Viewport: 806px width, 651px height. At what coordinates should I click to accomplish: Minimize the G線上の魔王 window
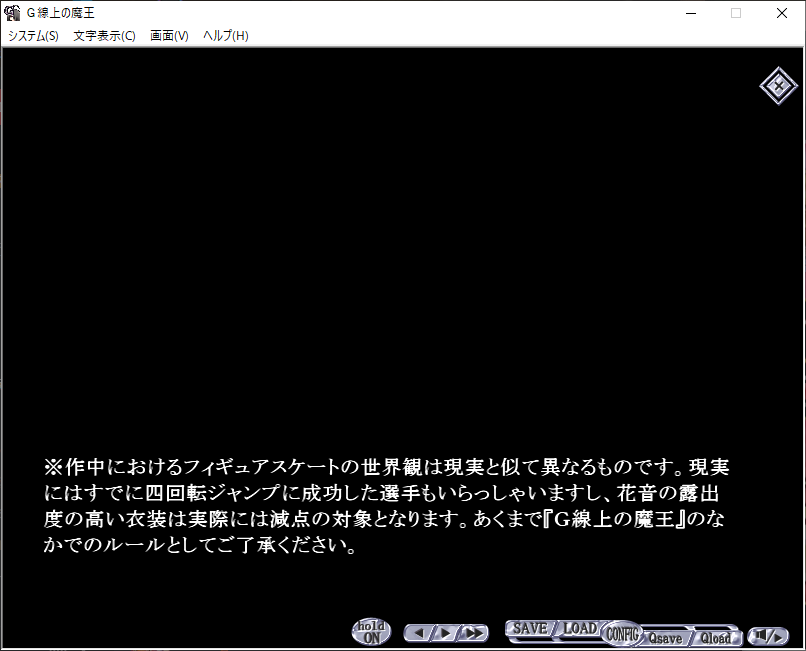(691, 13)
